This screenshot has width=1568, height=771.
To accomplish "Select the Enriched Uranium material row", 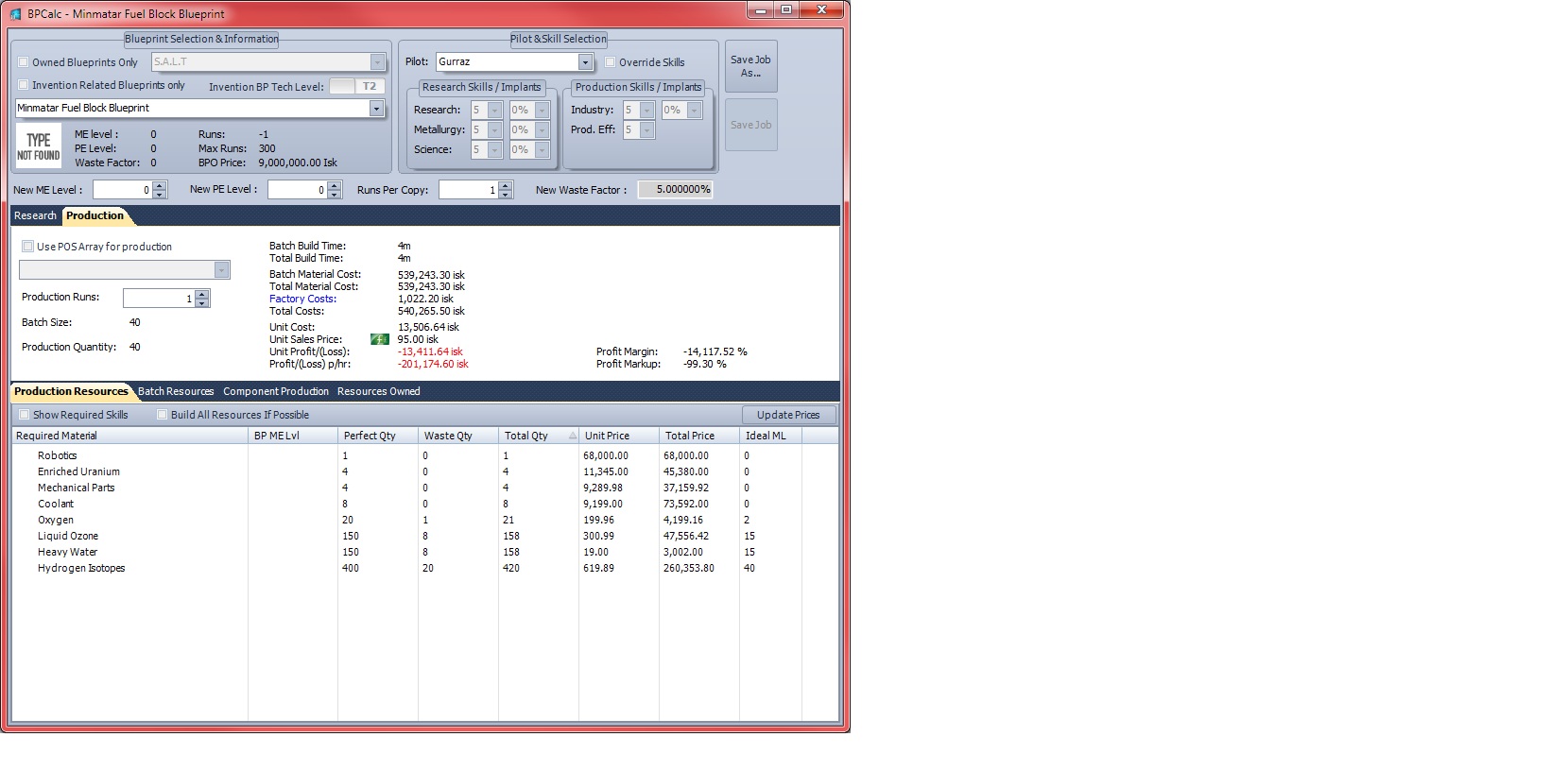I will point(425,471).
